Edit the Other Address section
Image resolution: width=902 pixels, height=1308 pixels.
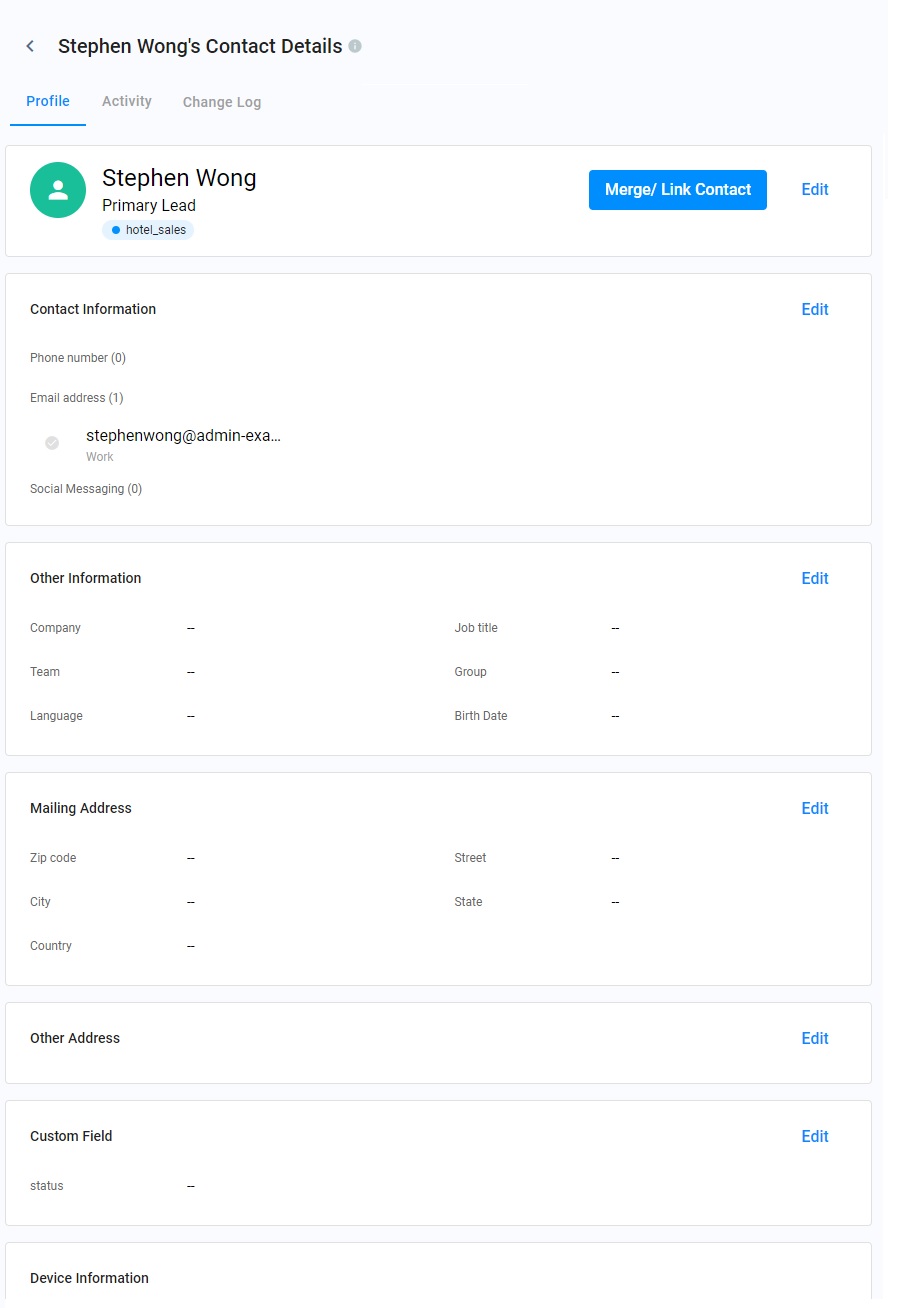click(x=815, y=1039)
